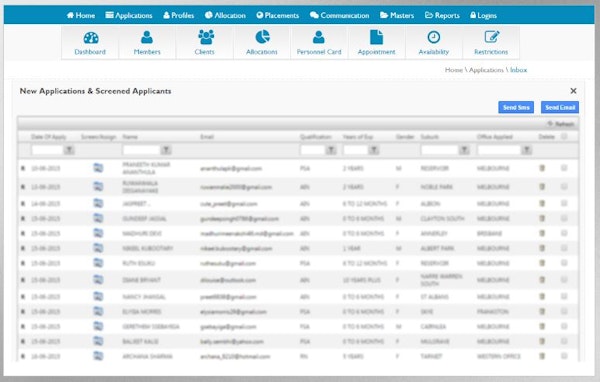Click Screen/Assign icon for Praneeth Kumar row

tap(98, 168)
